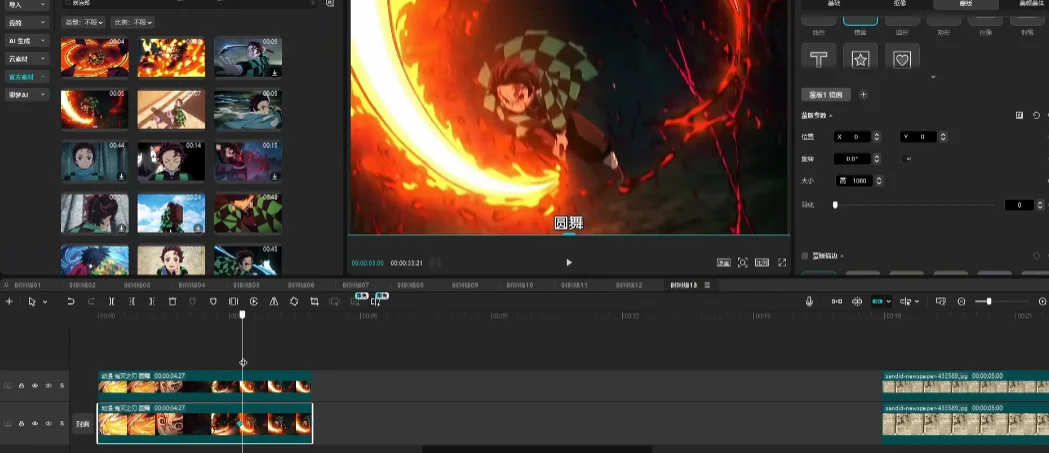The image size is (1049, 453).
Task: Switch to timeline tab 05
Action: (x=246, y=285)
